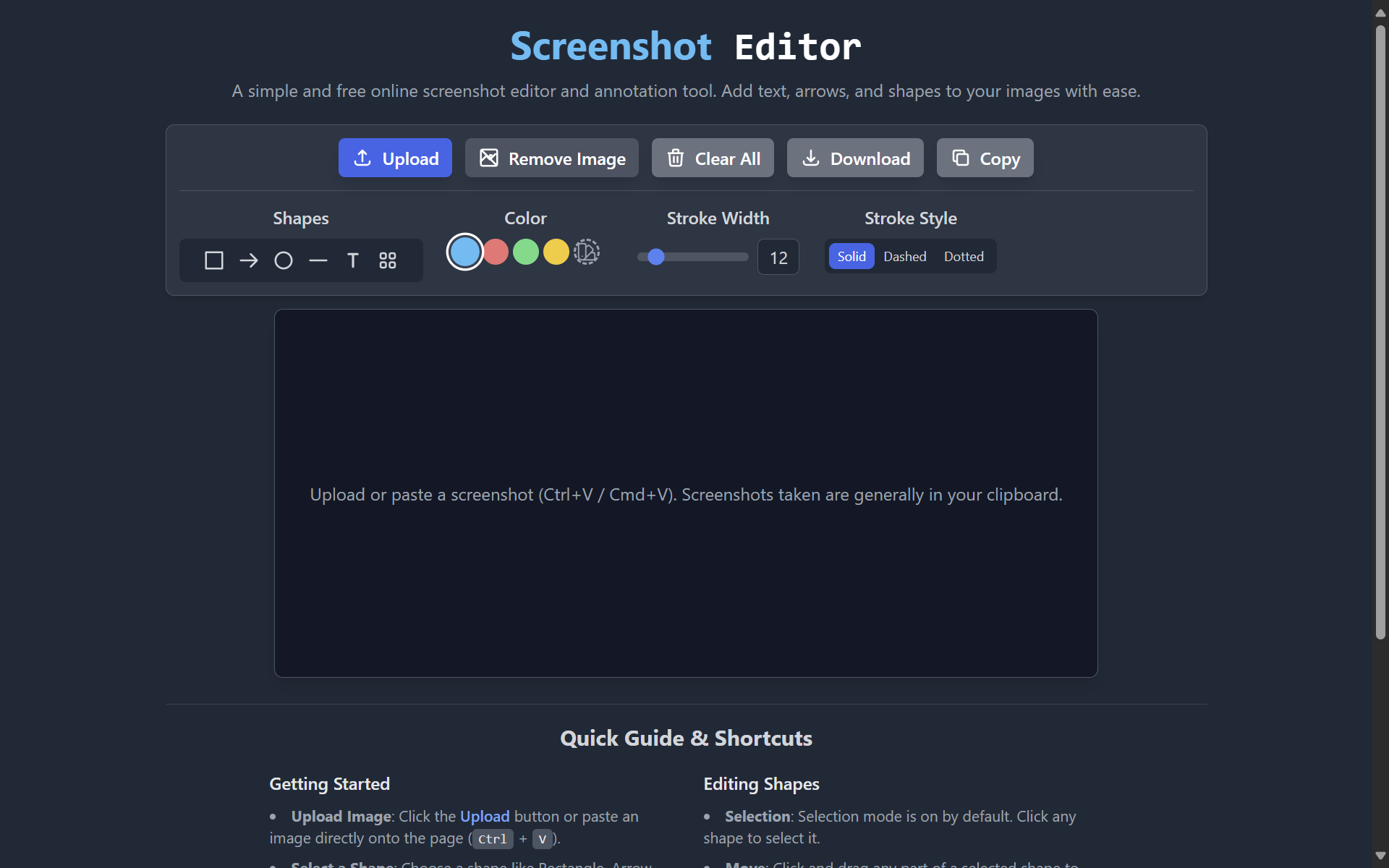Copy the screenshot to clipboard
1389x868 pixels.
point(985,158)
